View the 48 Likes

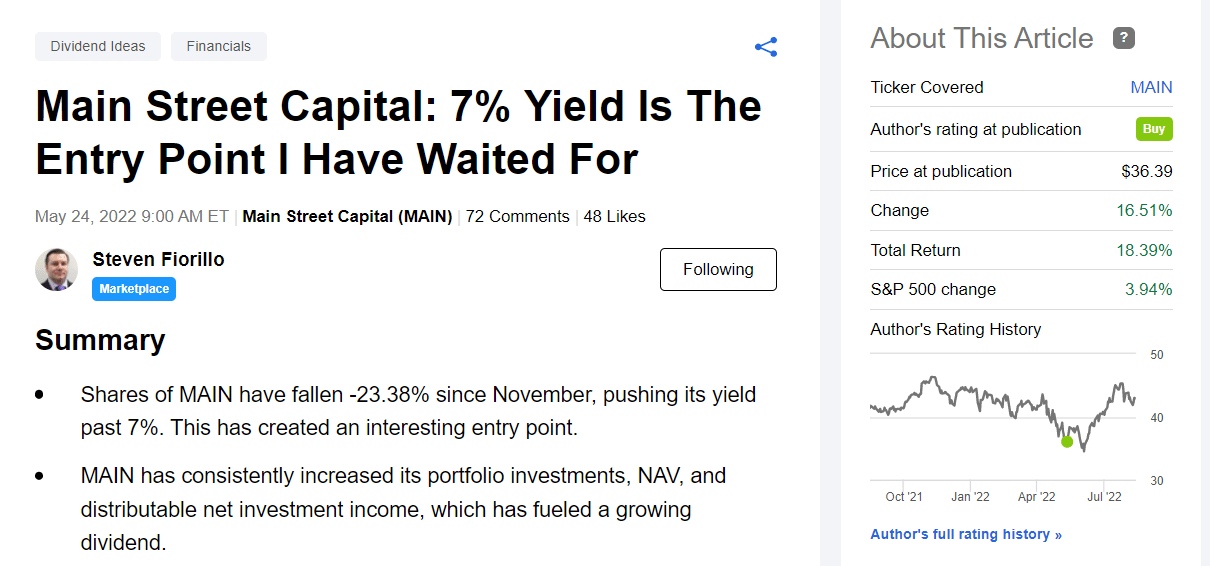[614, 216]
